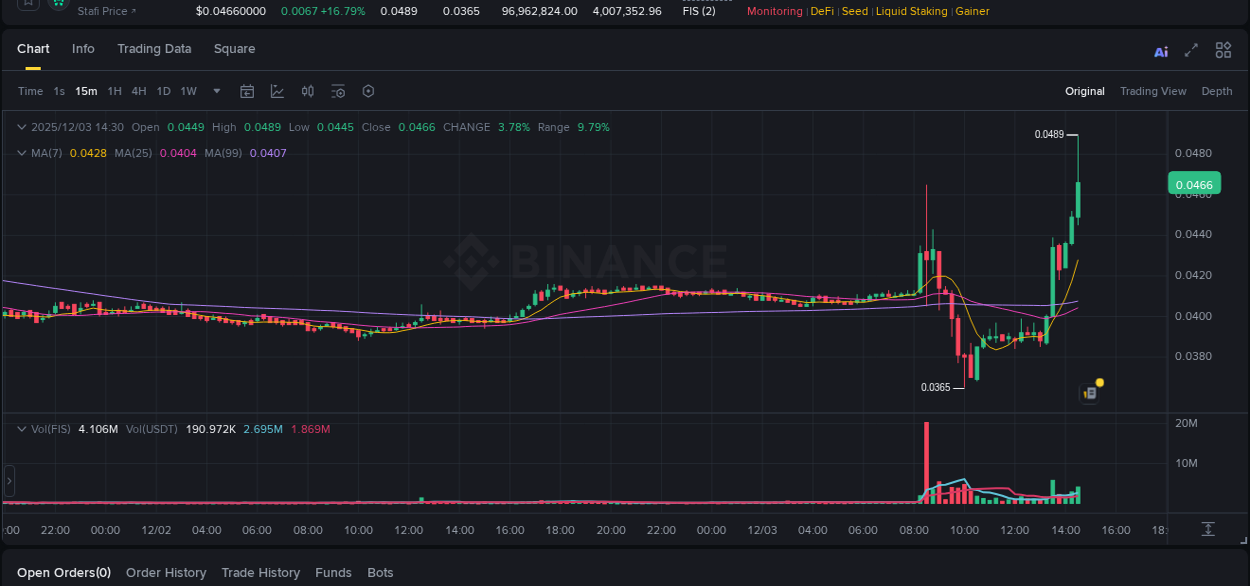
Task: Open chart in fullscreen with expand arrows icon
Action: 1191,50
